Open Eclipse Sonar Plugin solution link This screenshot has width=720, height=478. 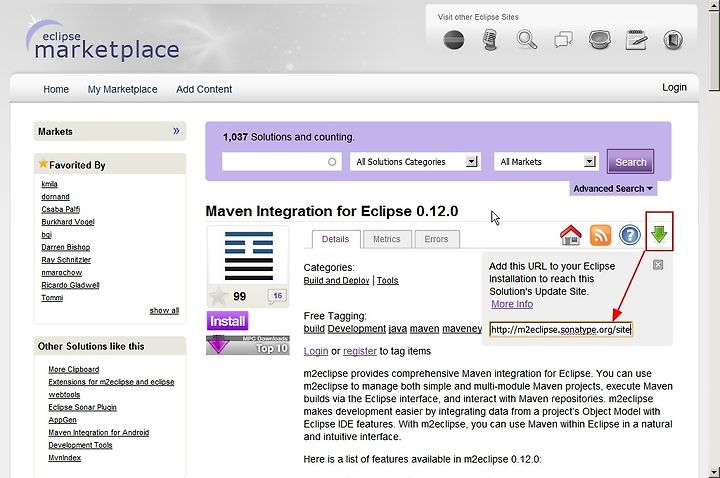pos(83,407)
